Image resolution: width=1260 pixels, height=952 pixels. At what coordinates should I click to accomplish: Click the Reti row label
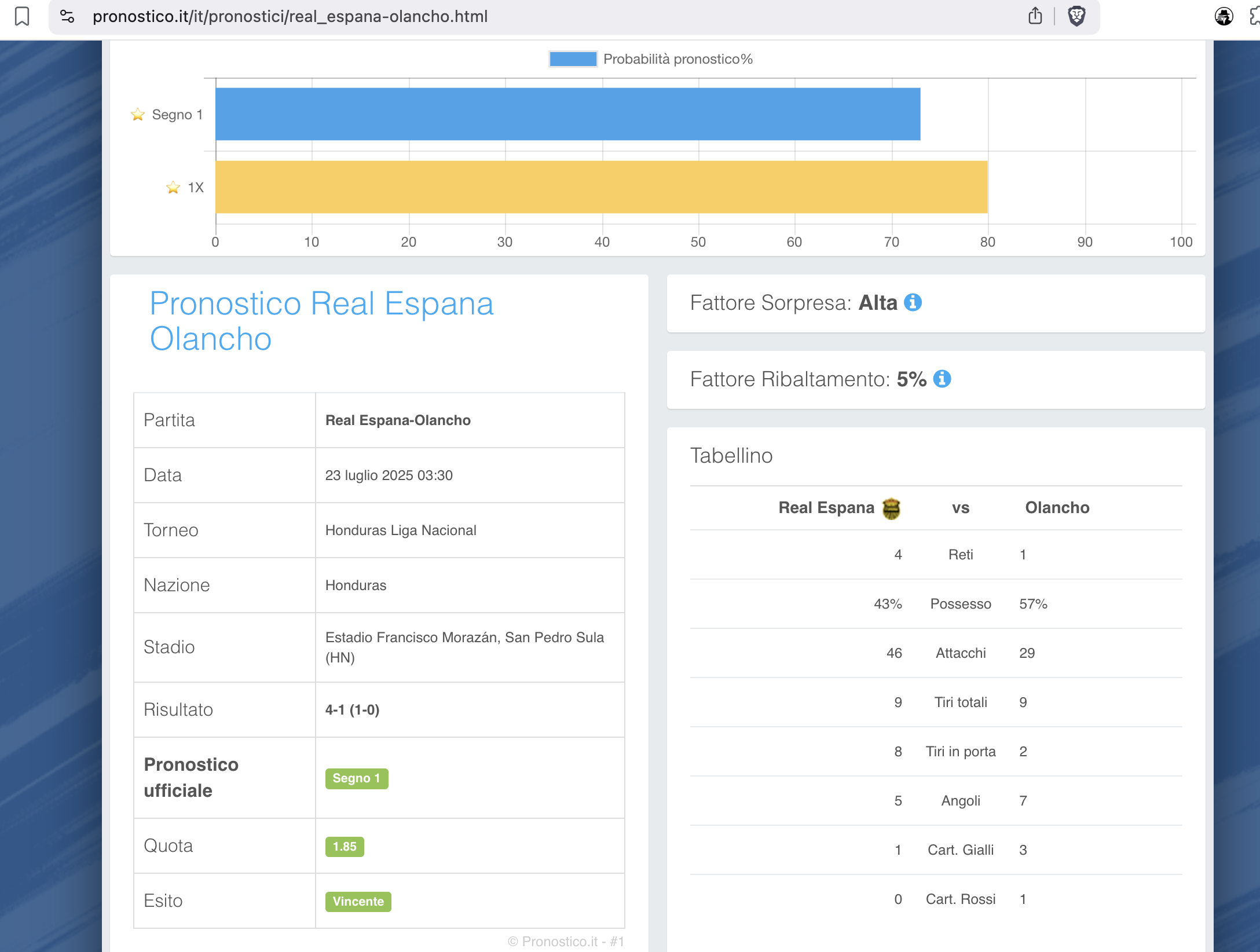(x=961, y=555)
